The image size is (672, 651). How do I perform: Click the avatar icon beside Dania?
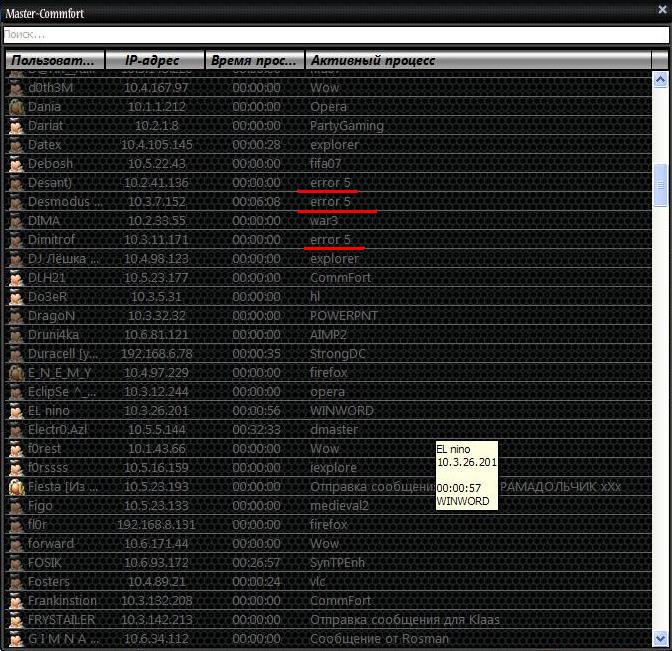(x=16, y=107)
